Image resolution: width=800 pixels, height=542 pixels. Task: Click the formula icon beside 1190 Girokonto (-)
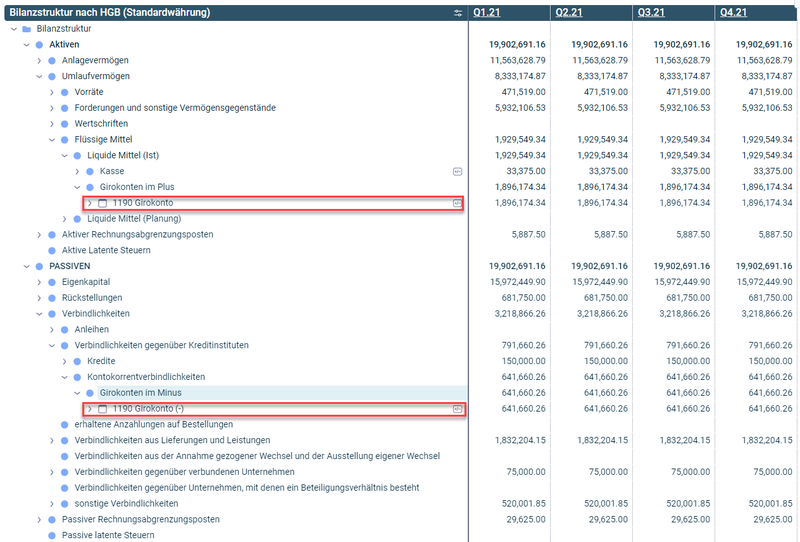click(457, 409)
